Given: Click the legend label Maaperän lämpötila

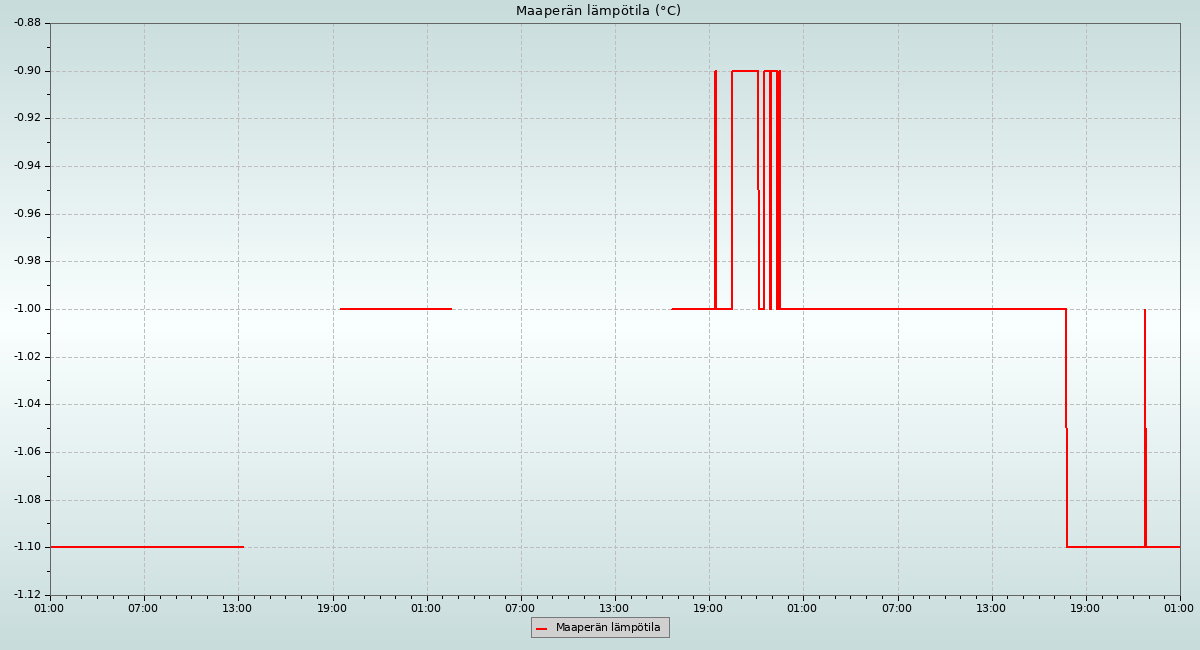Looking at the screenshot, I should [x=608, y=628].
